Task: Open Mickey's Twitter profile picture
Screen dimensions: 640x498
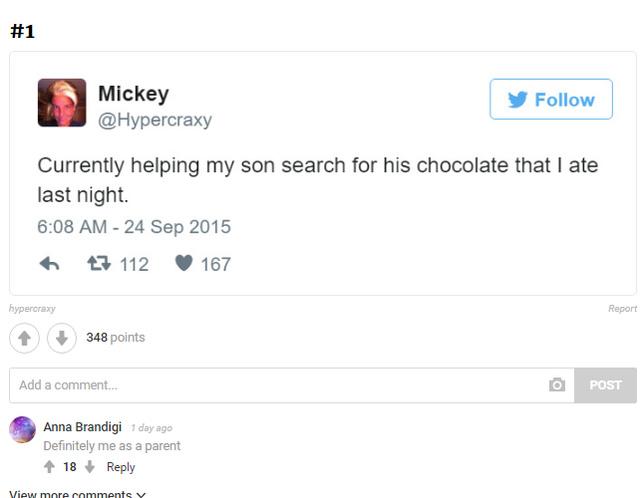Action: pos(62,103)
